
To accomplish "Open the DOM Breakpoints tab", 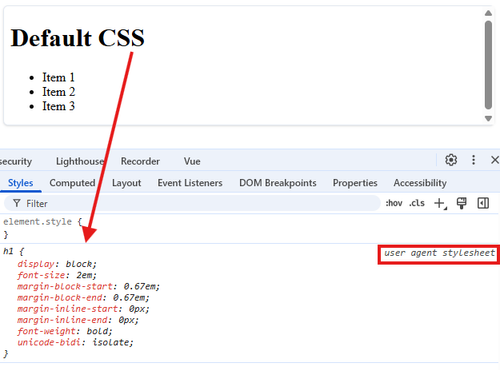I will [278, 183].
